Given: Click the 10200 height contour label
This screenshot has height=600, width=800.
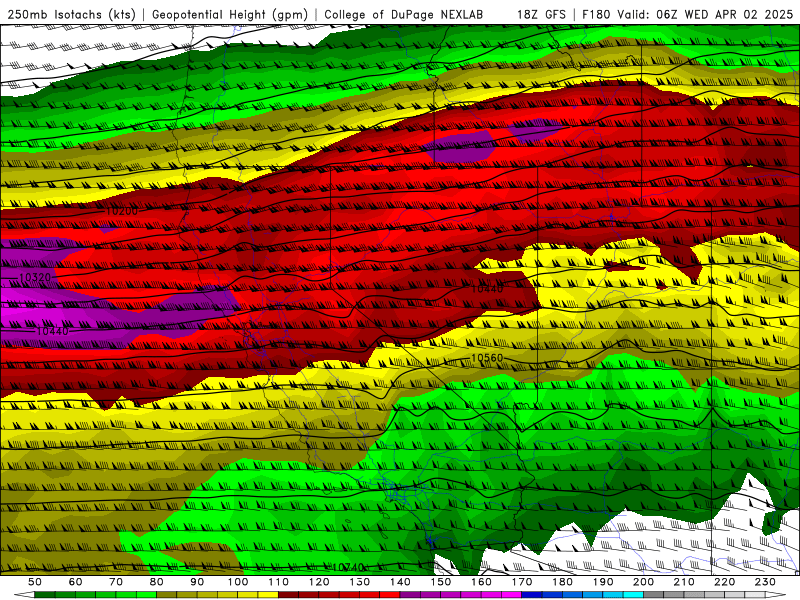Looking at the screenshot, I should pyautogui.click(x=121, y=211).
